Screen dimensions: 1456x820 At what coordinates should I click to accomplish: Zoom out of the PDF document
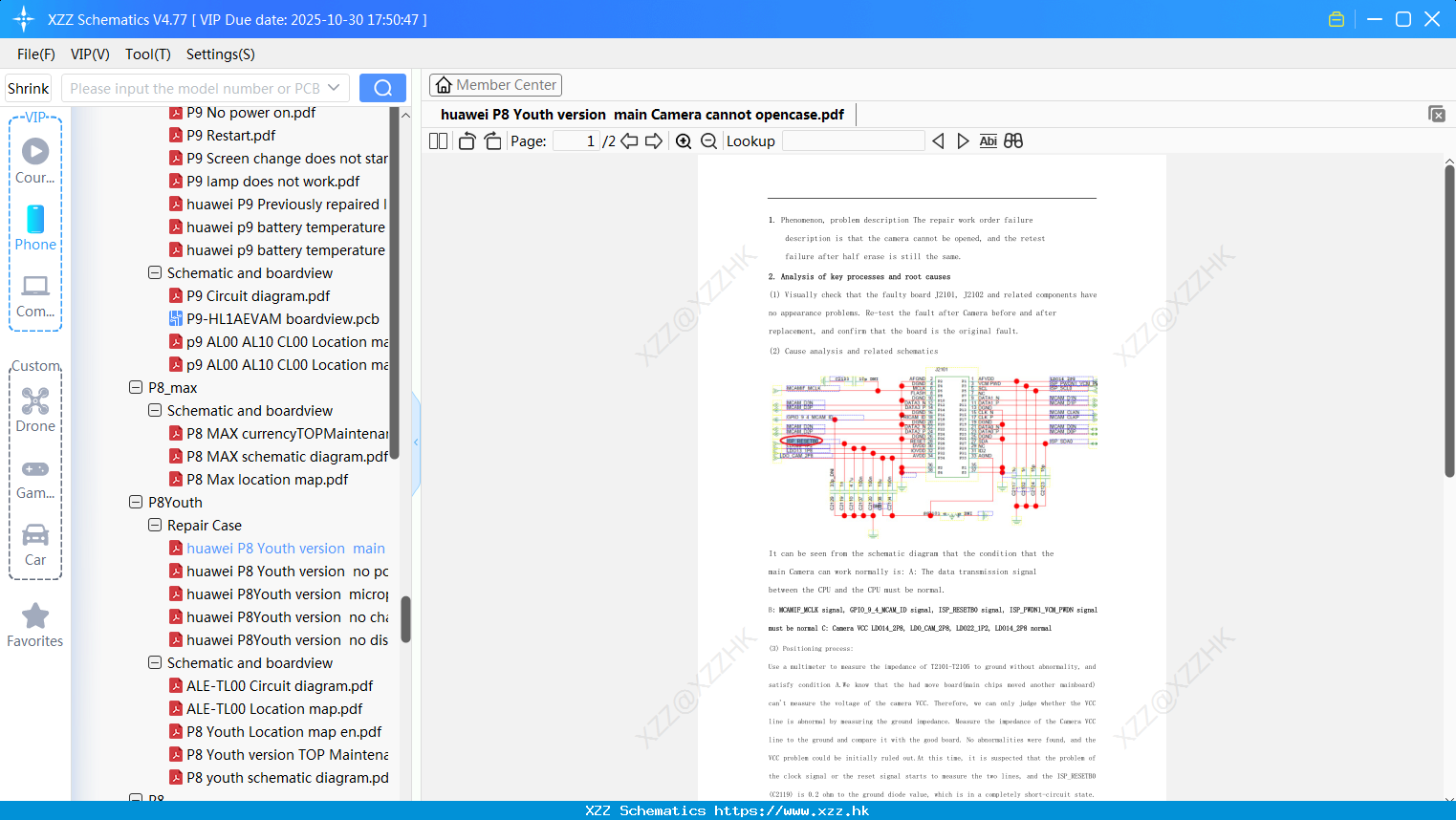709,141
